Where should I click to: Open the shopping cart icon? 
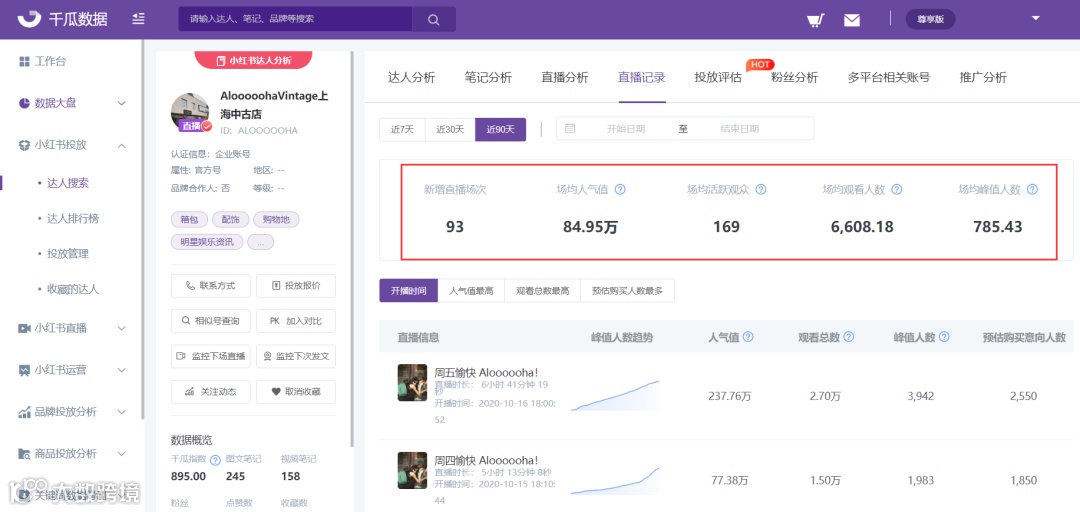click(816, 19)
